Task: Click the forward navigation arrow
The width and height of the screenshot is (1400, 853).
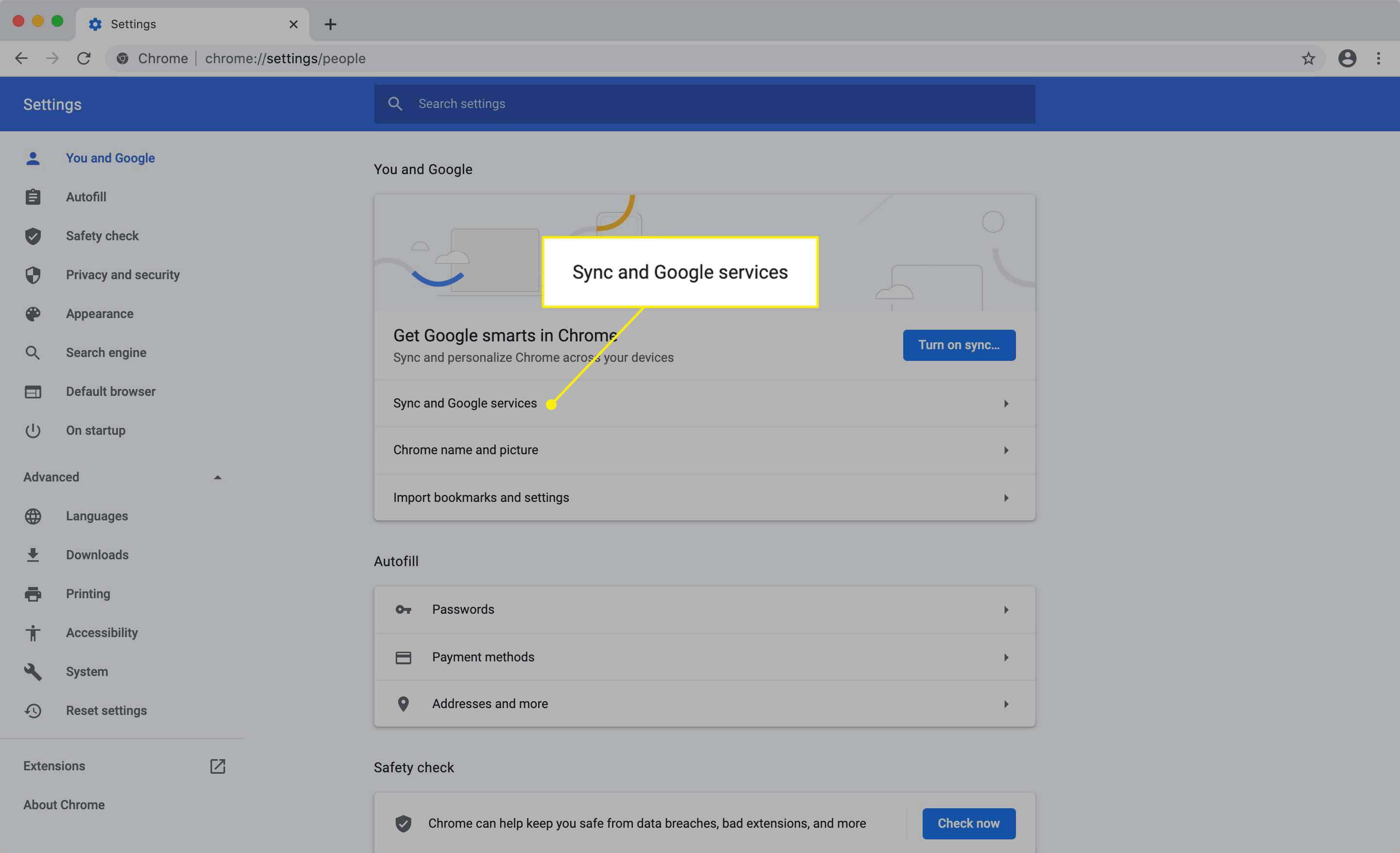Action: pos(52,58)
